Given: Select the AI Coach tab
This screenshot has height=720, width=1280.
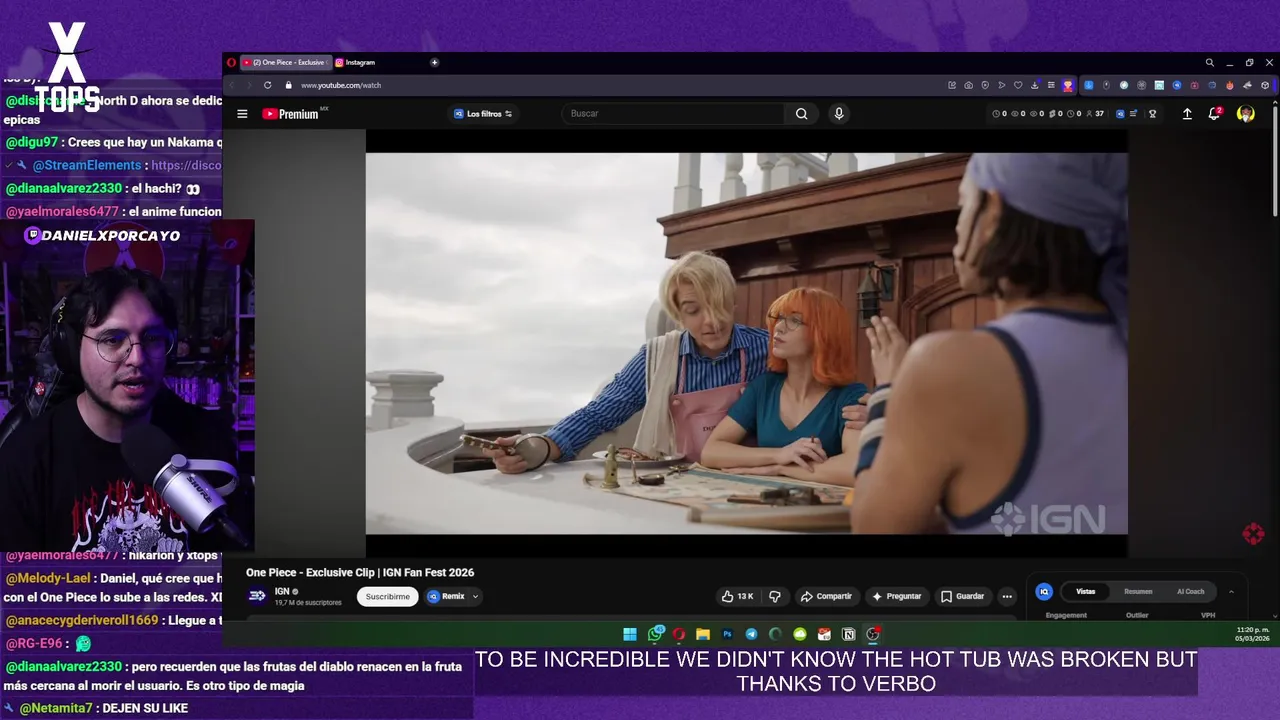Looking at the screenshot, I should pyautogui.click(x=1190, y=592).
